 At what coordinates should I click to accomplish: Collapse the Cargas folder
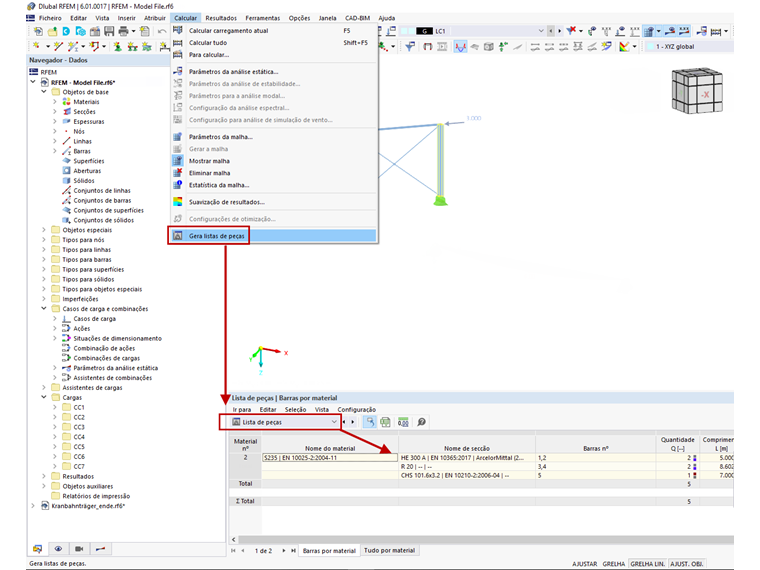tap(44, 397)
